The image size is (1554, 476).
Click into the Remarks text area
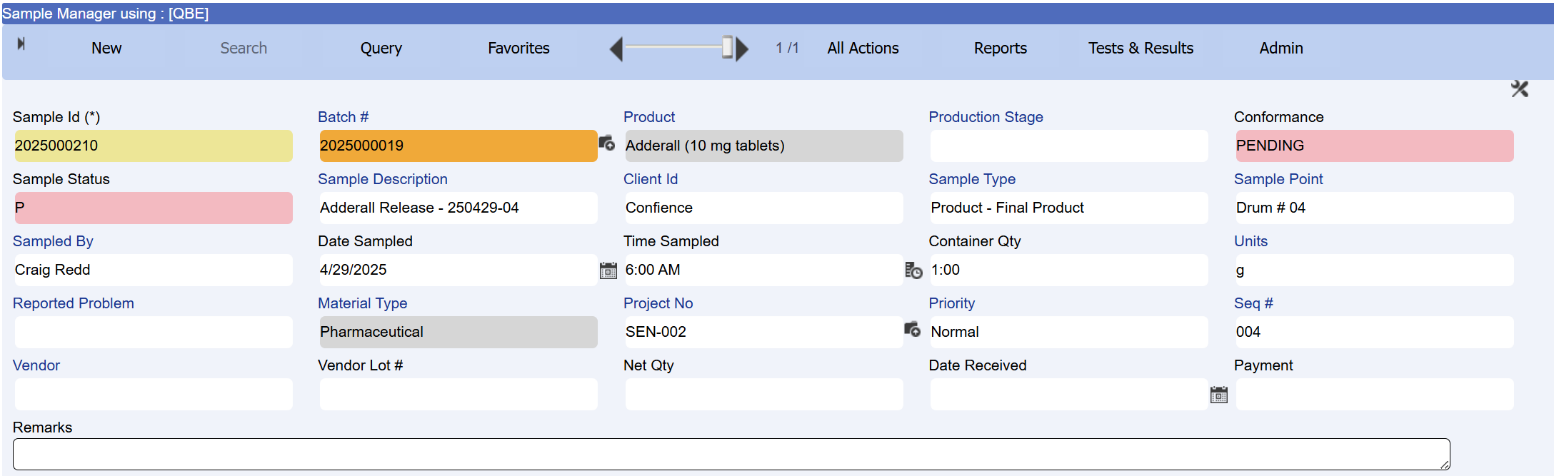point(730,453)
